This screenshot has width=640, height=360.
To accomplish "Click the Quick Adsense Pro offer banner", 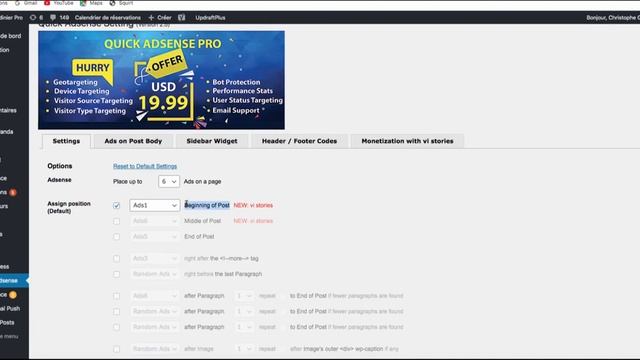I will click(161, 80).
